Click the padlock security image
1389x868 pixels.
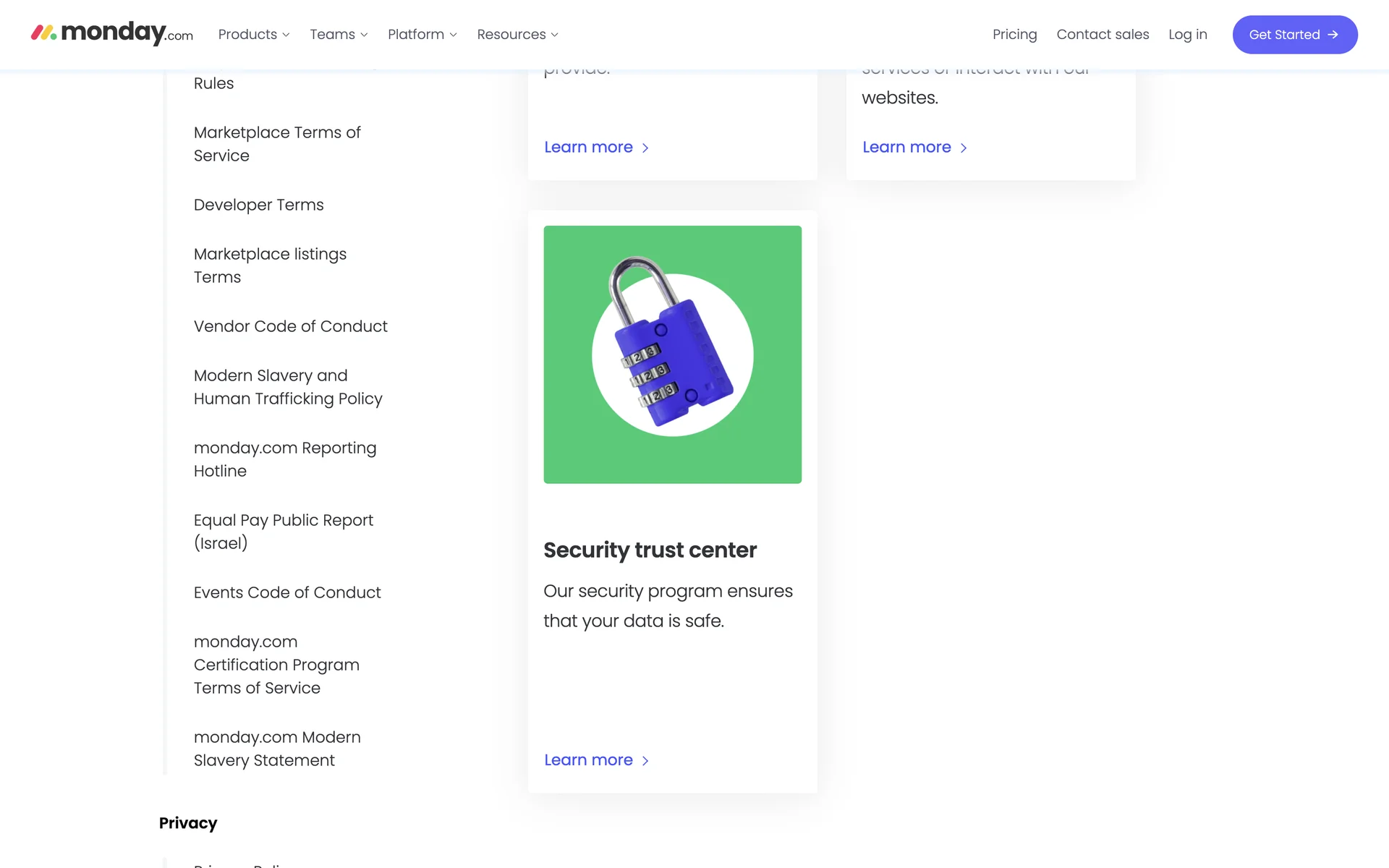672,354
